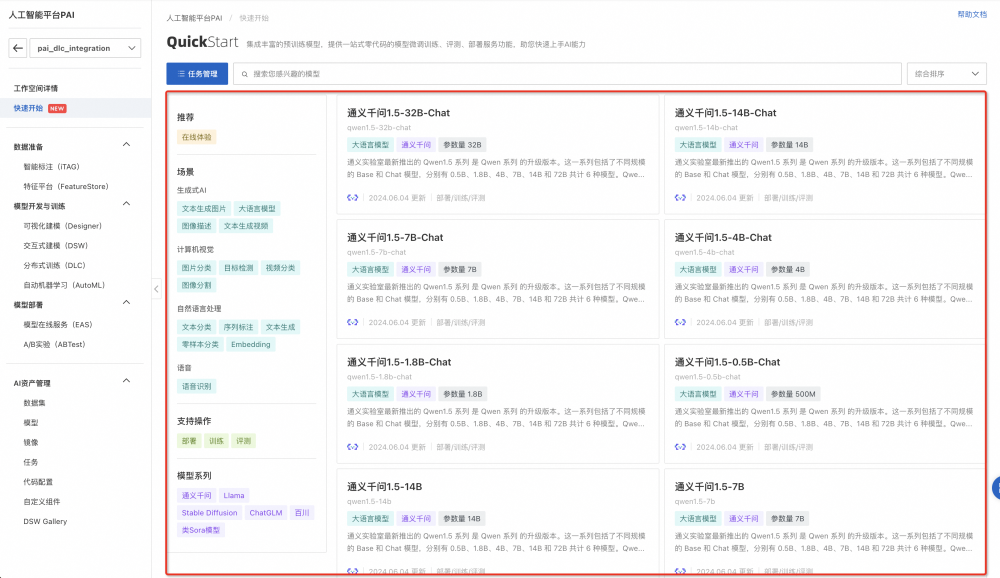
Task: Filter by 通义千问 in 模型系列
Action: (196, 496)
